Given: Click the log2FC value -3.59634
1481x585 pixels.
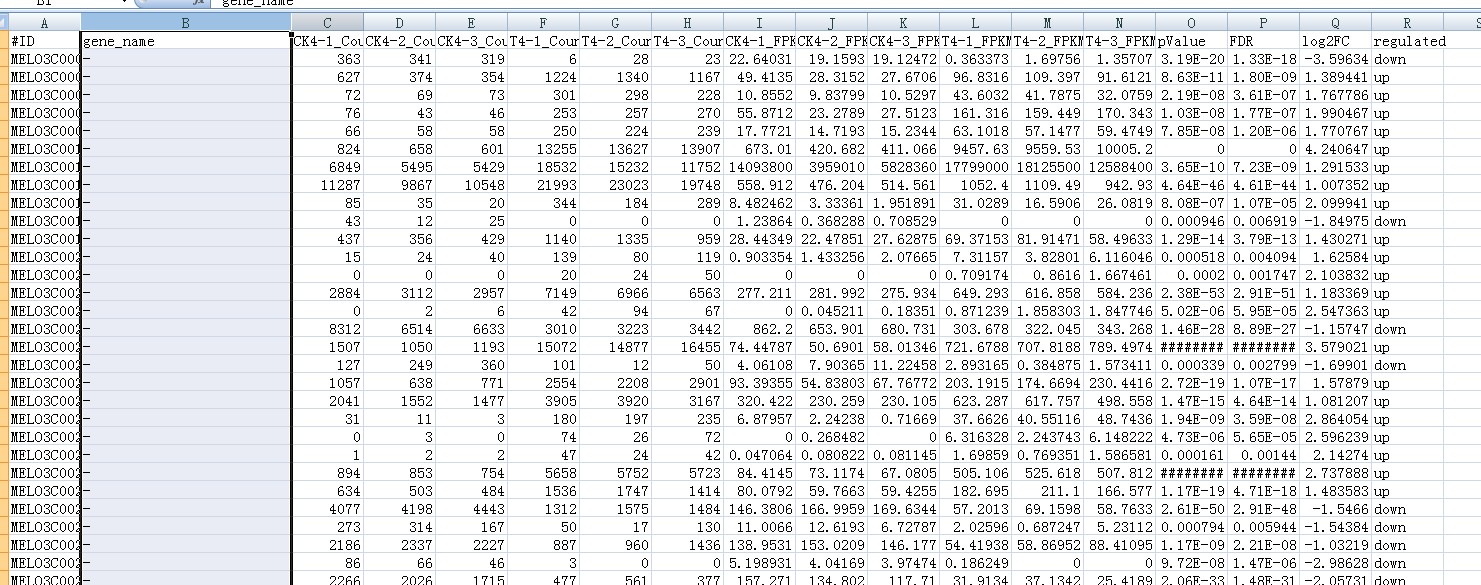Looking at the screenshot, I should [x=1335, y=59].
